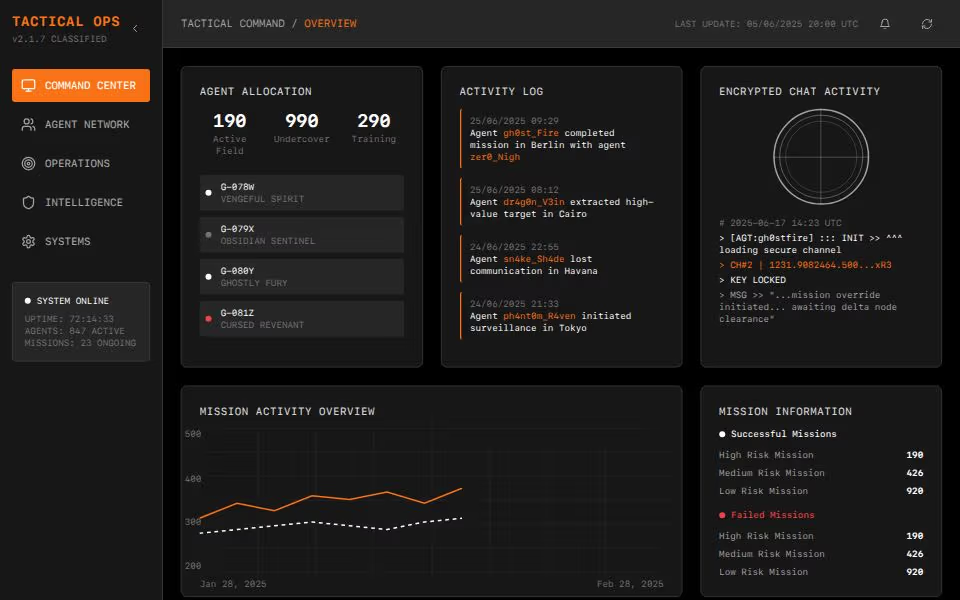The image size is (960, 600).
Task: Select agent G-079X Obsidian Sentinel row
Action: [302, 234]
